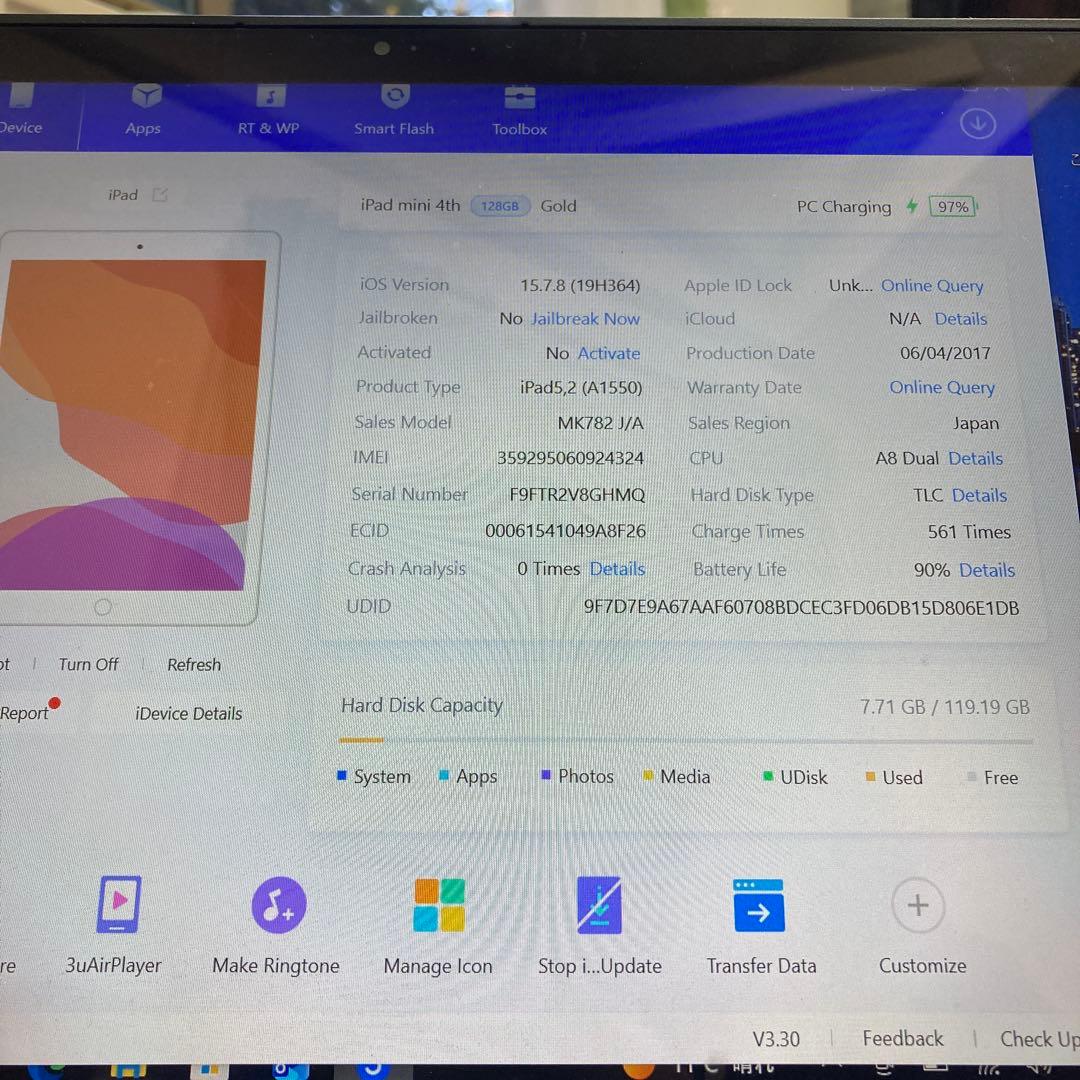
Task: Open the iDevice Details tab
Action: coord(188,713)
